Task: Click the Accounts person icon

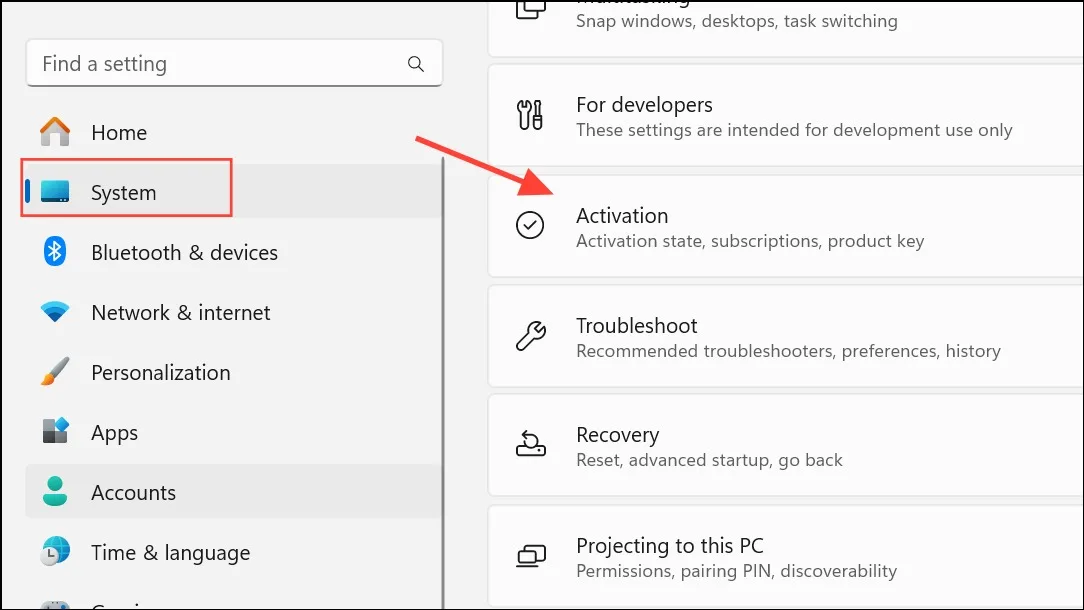Action: (55, 491)
